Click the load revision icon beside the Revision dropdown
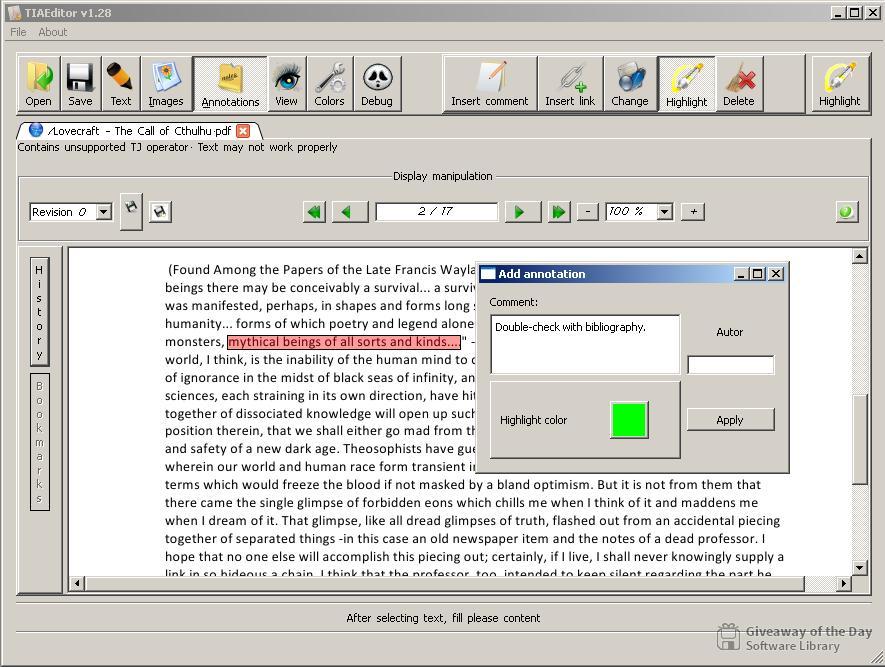Viewport: 885px width, 667px height. coord(131,212)
